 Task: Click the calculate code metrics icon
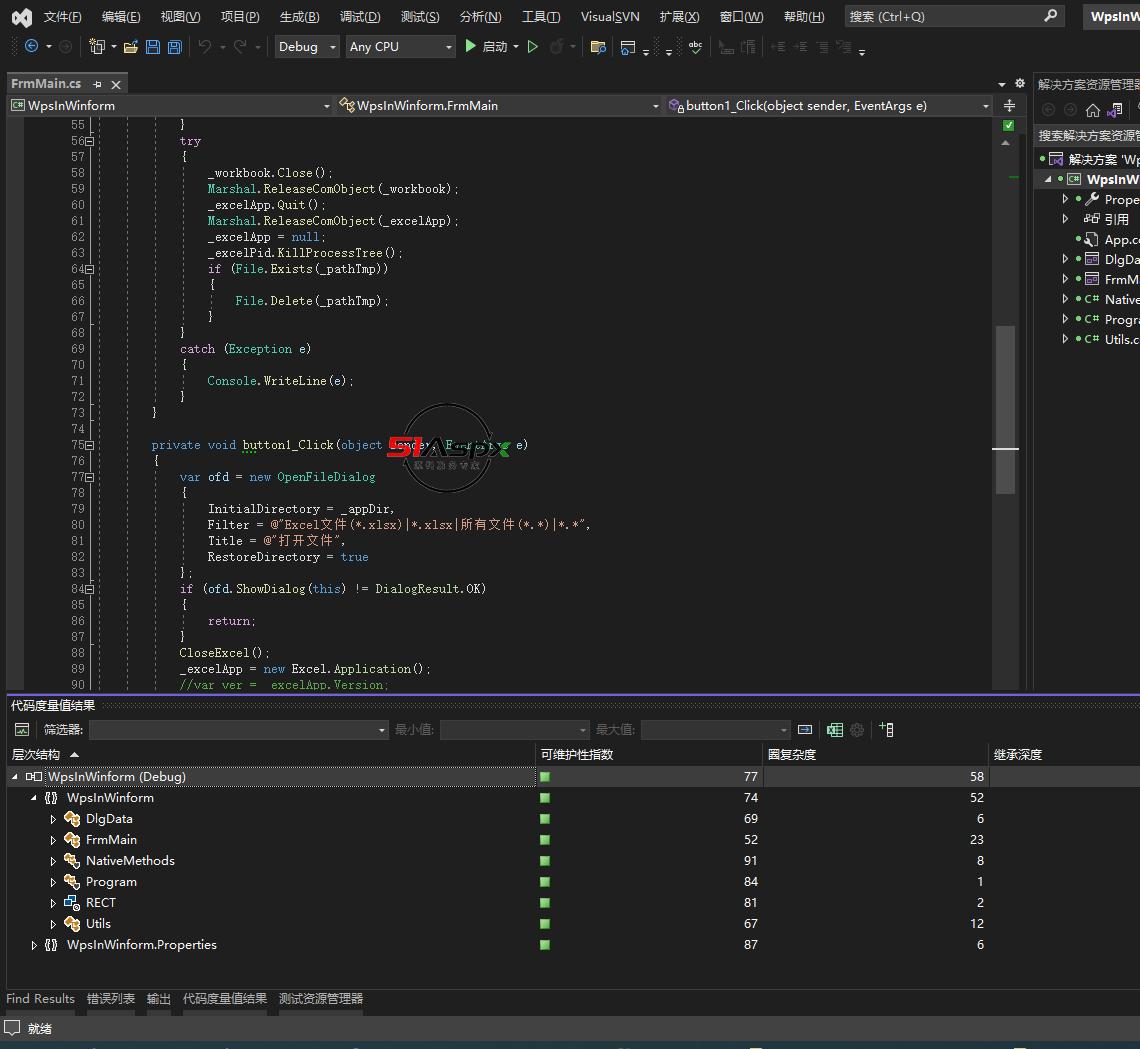coord(22,730)
